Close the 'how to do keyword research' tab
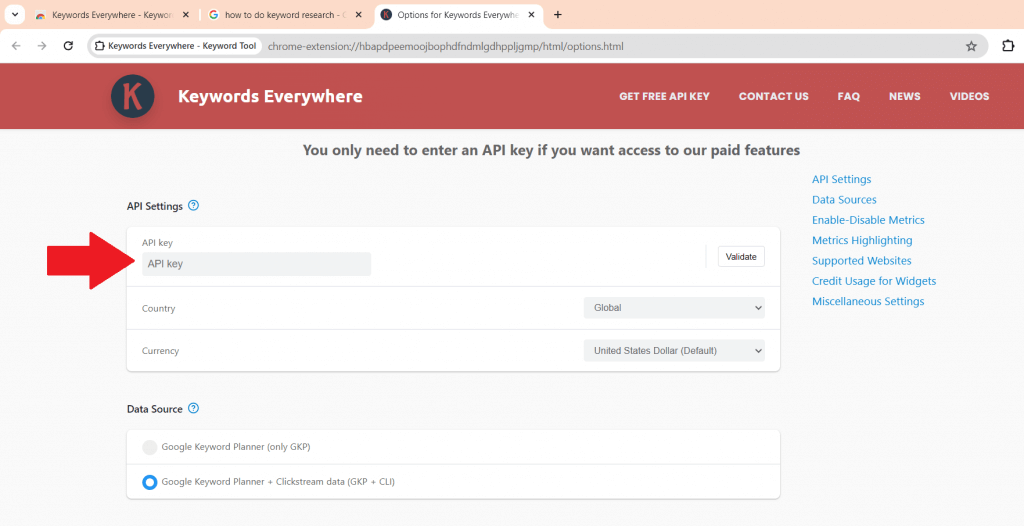1024x526 pixels. pyautogui.click(x=359, y=15)
